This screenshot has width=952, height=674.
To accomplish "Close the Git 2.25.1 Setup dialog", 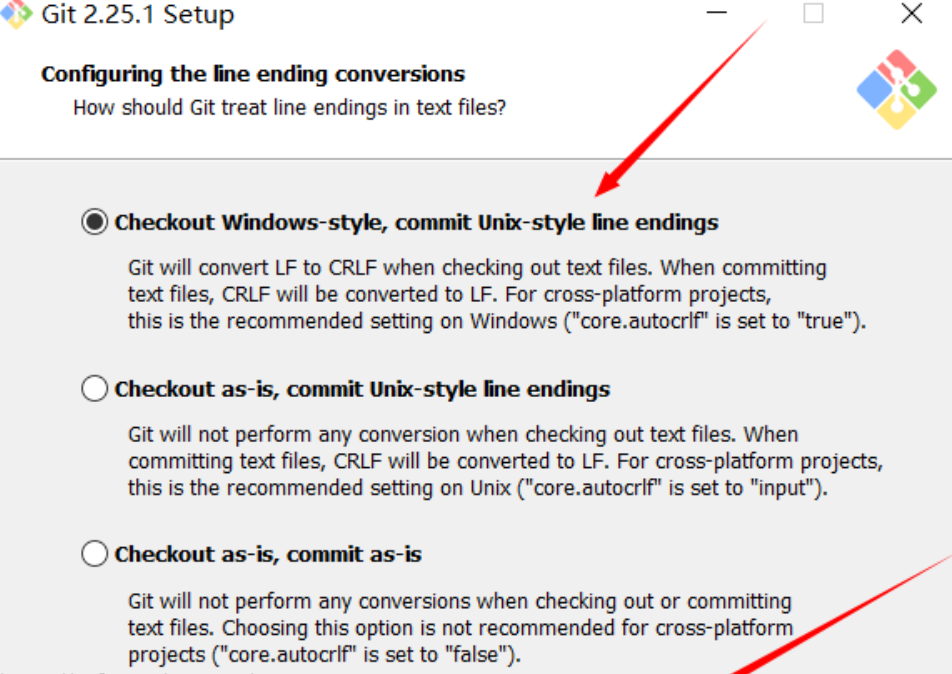I will [911, 14].
